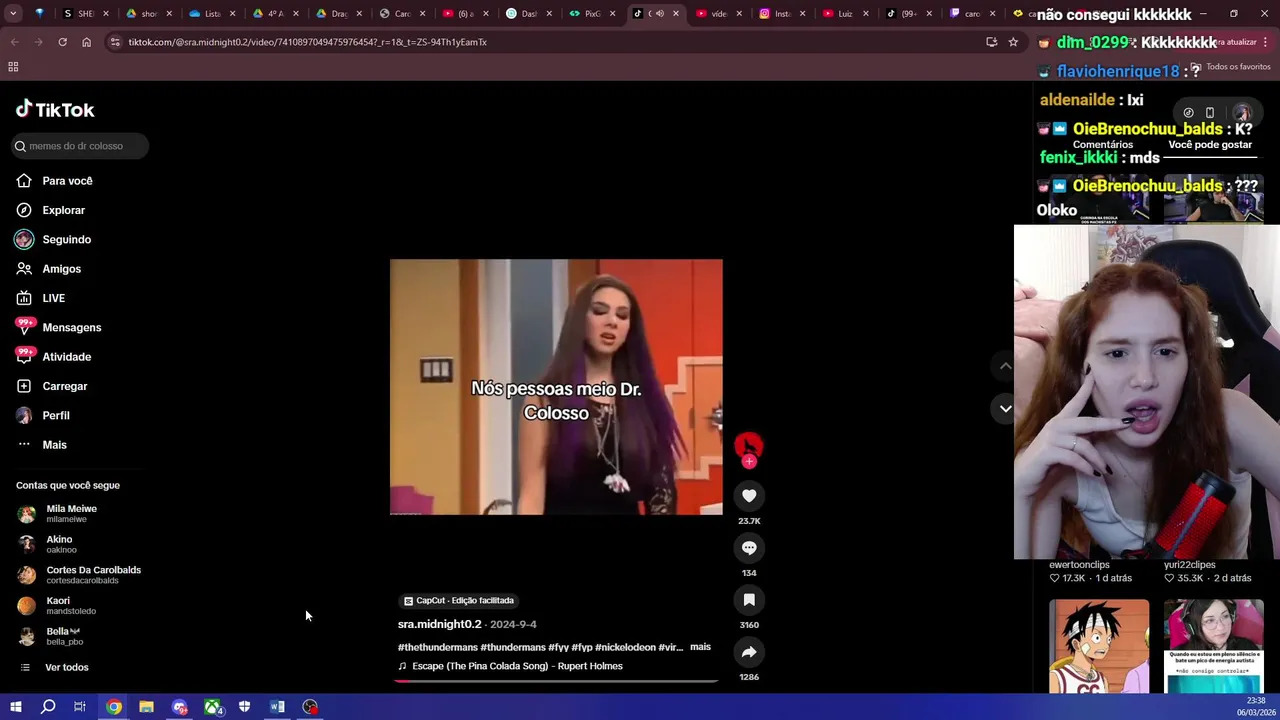
Task: Open Xbox app from the taskbar
Action: (213, 707)
